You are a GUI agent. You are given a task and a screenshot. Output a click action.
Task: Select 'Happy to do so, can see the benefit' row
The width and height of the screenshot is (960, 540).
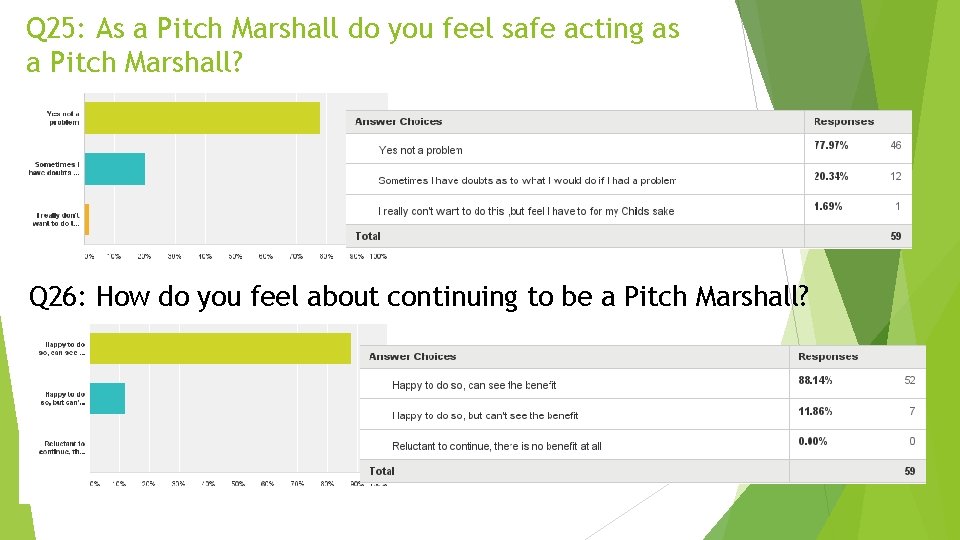coord(643,384)
